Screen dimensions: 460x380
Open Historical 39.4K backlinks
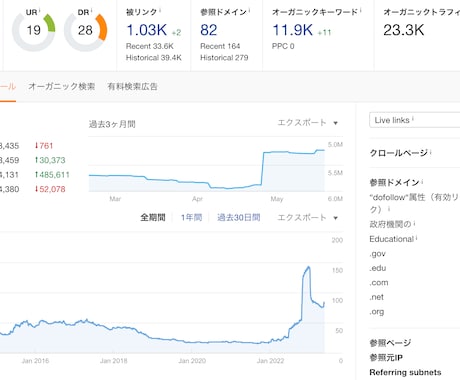pyautogui.click(x=154, y=58)
